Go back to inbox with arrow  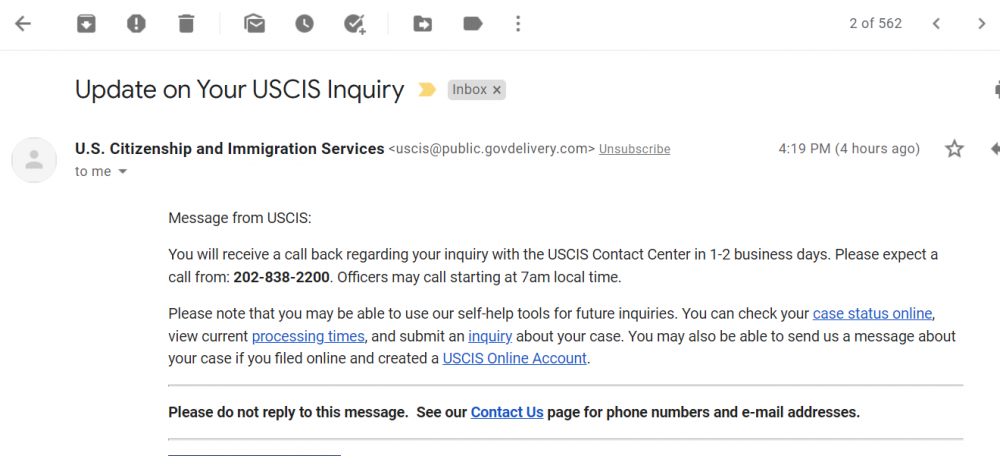23,24
